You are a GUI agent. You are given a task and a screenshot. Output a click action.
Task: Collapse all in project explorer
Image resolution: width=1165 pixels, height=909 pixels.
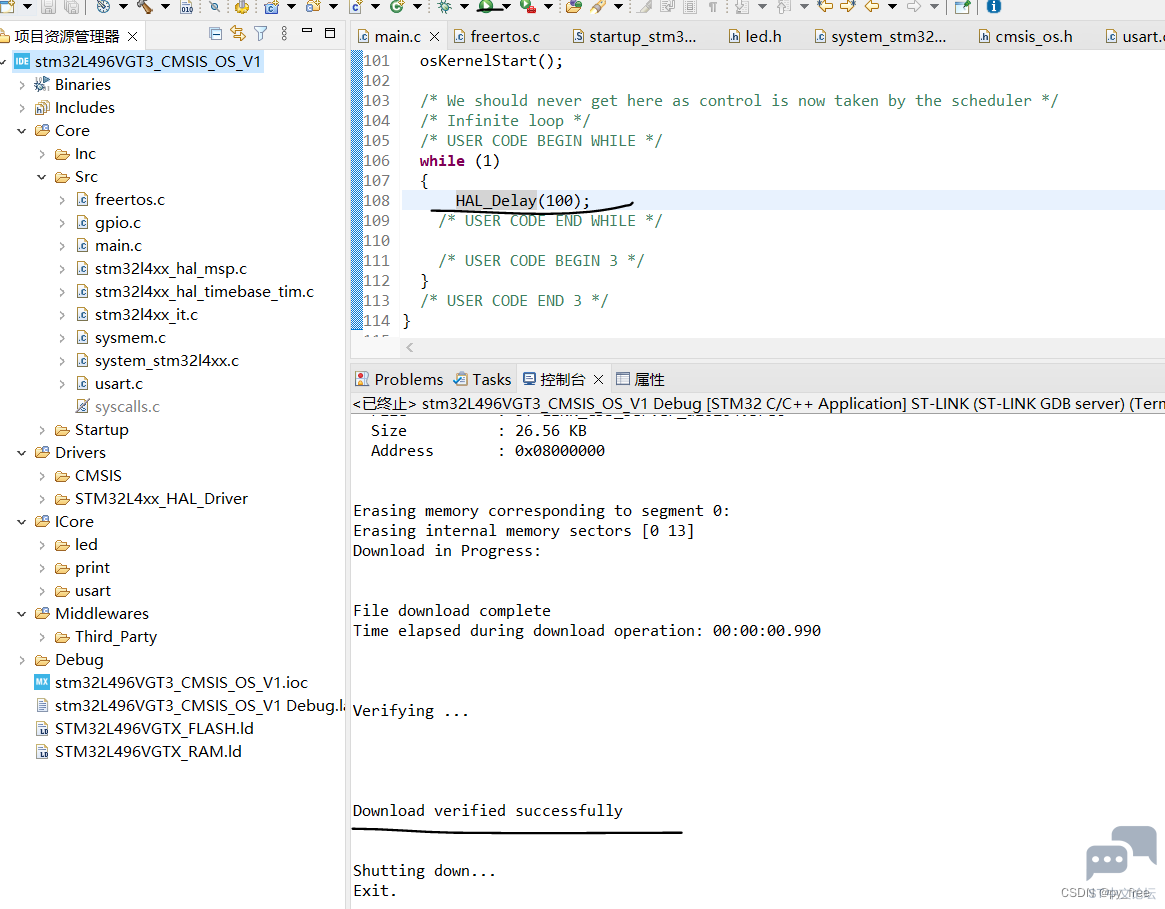pyautogui.click(x=215, y=34)
